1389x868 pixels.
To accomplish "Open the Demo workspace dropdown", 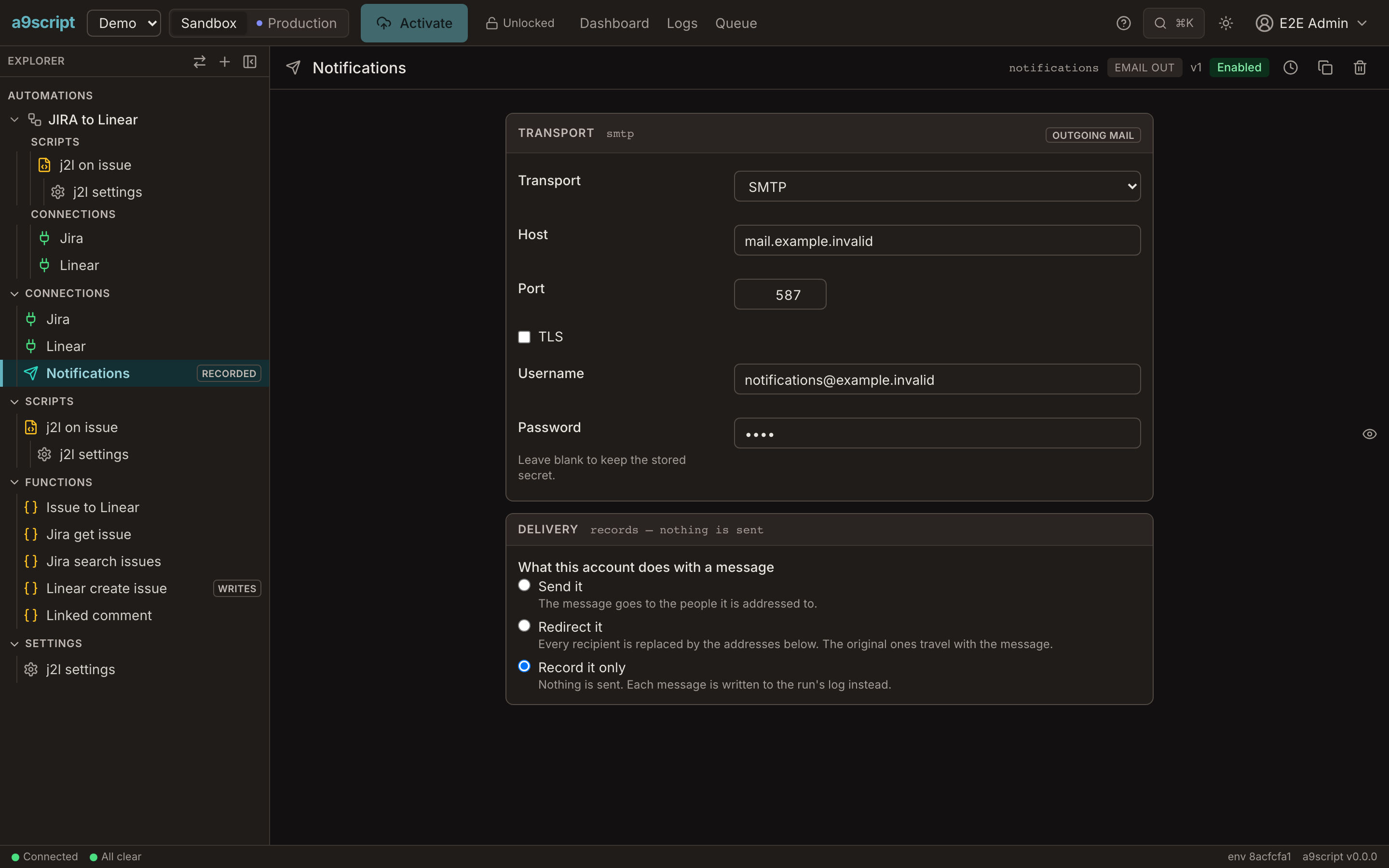I will pos(124,23).
